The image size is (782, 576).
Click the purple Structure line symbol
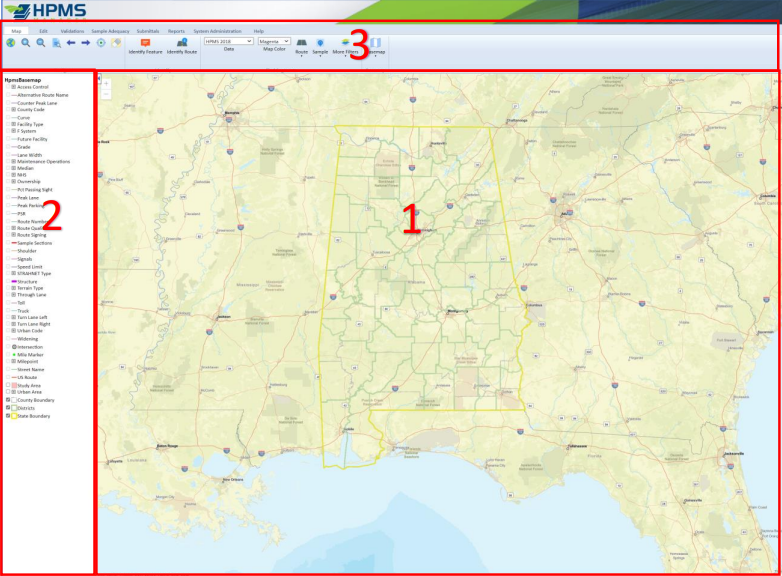coord(14,282)
